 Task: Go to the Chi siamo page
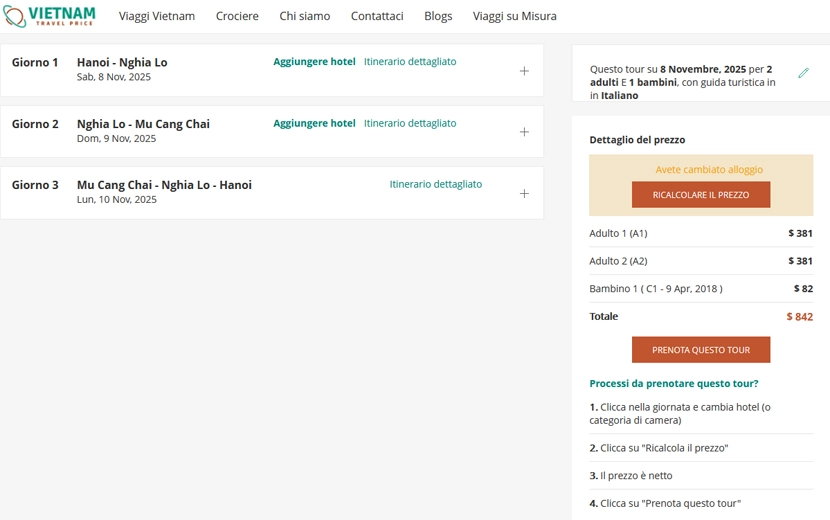tap(304, 16)
